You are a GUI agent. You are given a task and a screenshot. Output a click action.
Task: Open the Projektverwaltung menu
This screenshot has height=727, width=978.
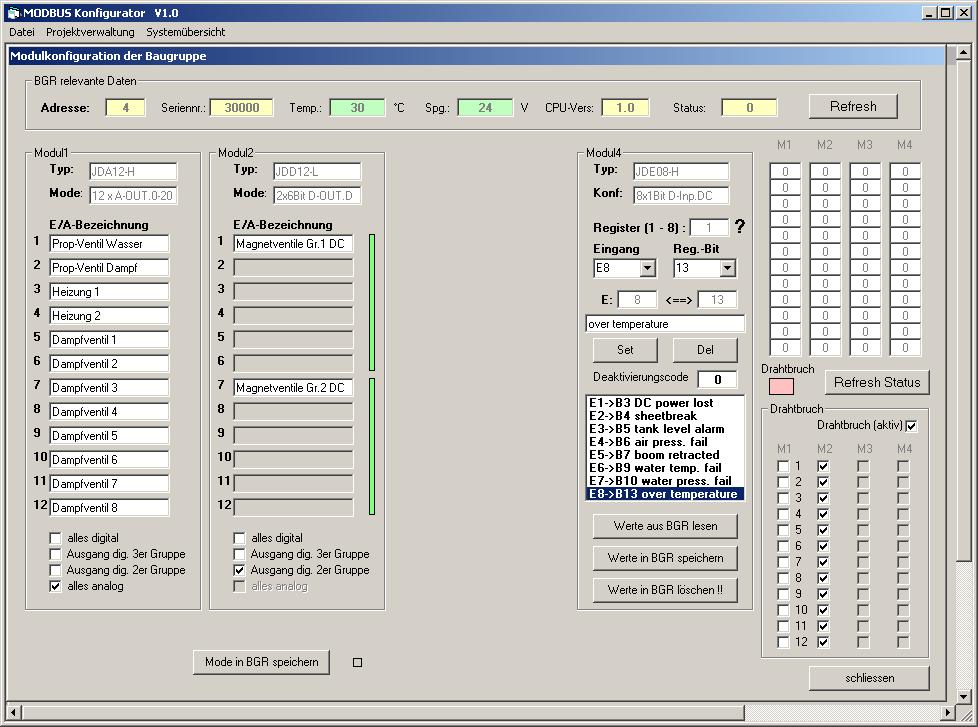pos(90,32)
